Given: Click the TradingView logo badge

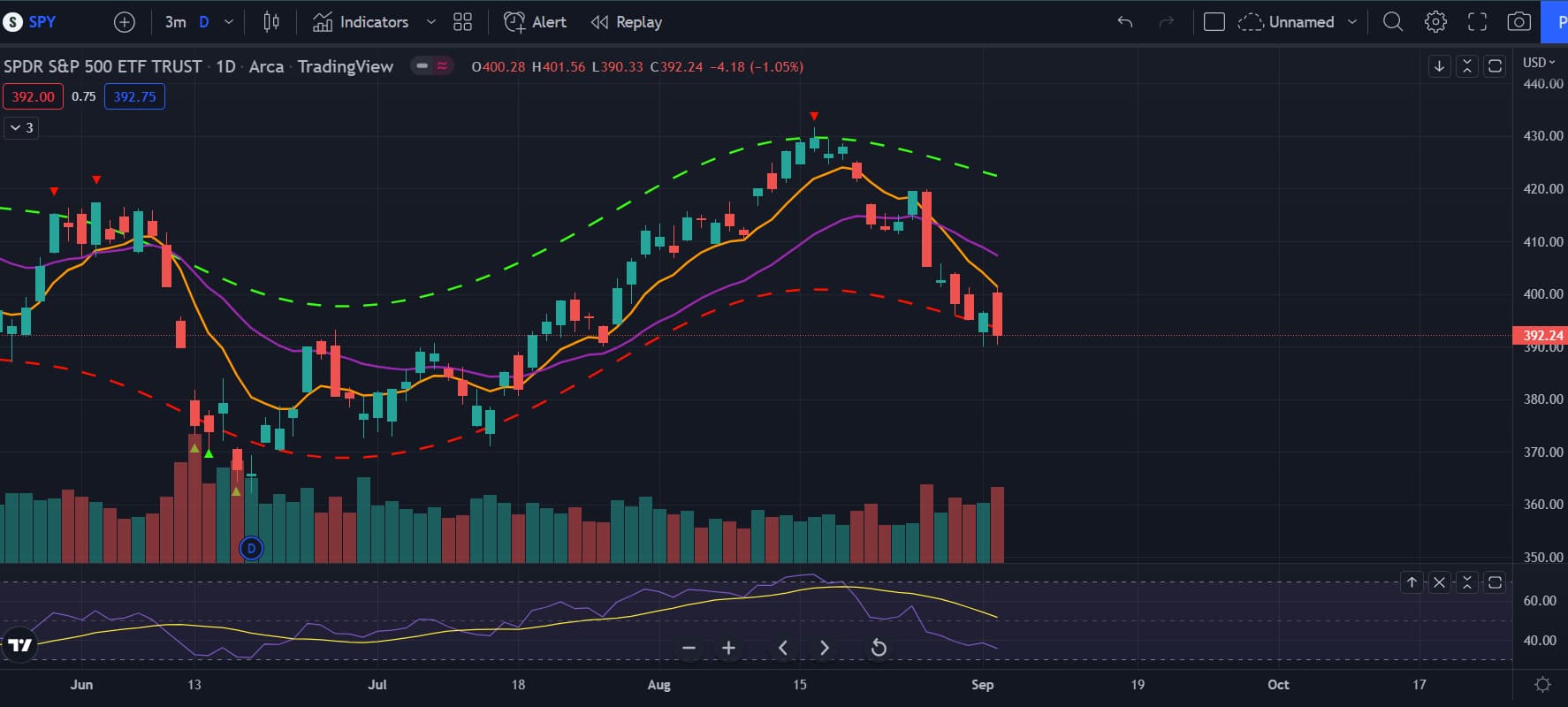Looking at the screenshot, I should (19, 645).
